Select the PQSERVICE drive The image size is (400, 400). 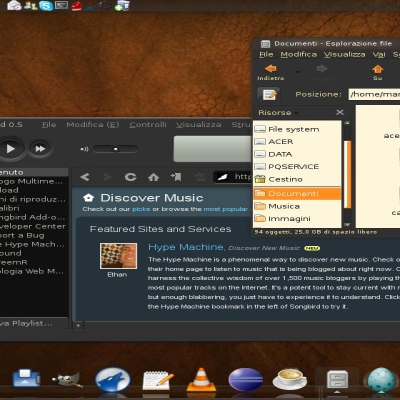tap(297, 167)
